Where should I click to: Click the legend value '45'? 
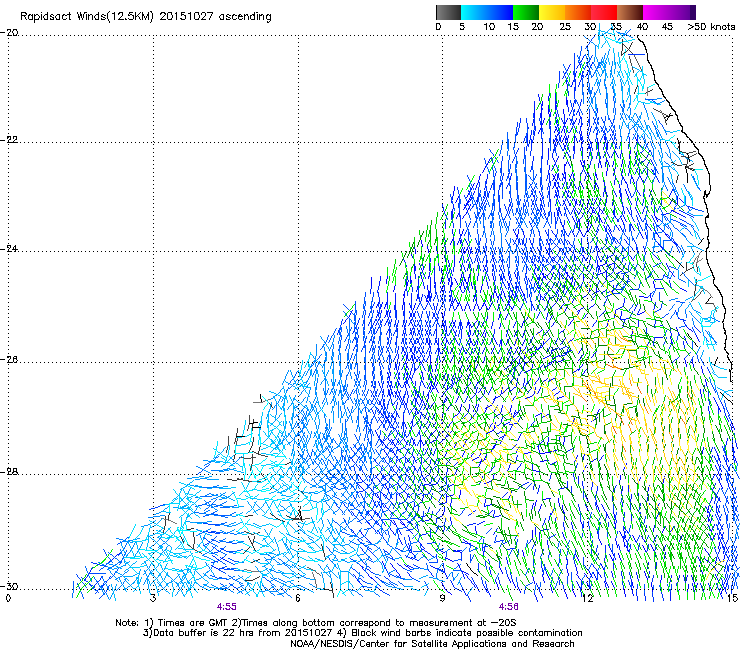pyautogui.click(x=667, y=27)
